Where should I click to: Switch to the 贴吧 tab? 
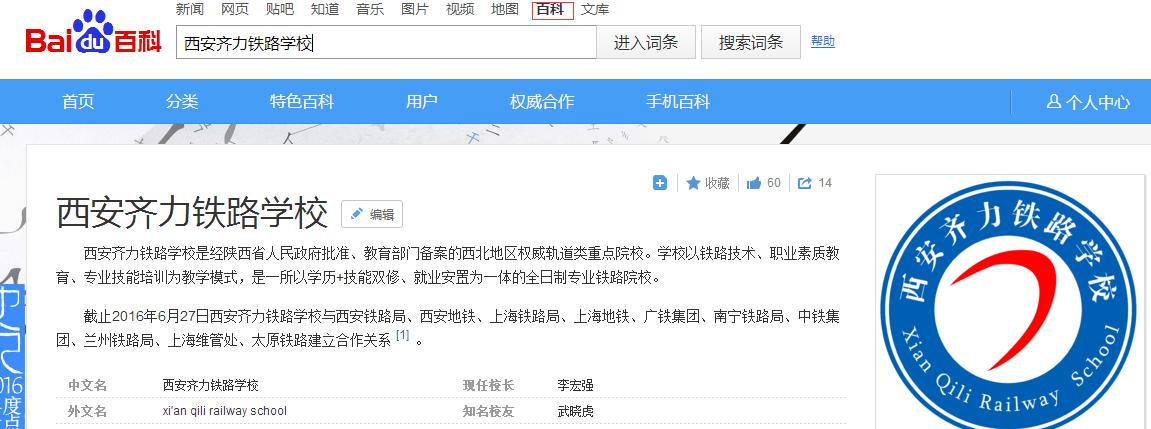click(280, 10)
